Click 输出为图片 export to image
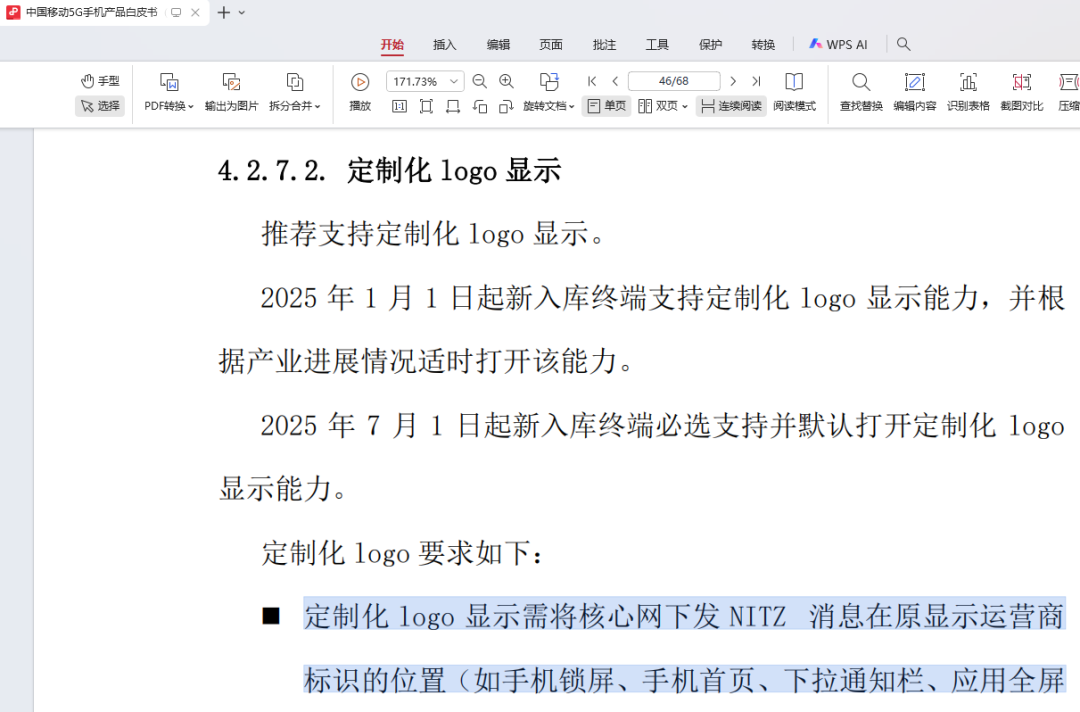The height and width of the screenshot is (712, 1080). [231, 92]
